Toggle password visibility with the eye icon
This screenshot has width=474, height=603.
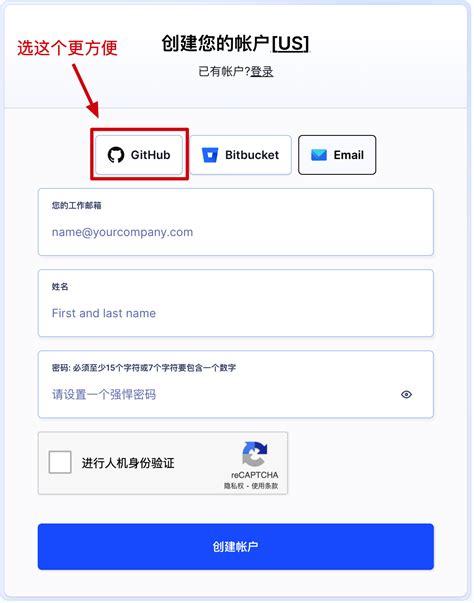click(406, 395)
